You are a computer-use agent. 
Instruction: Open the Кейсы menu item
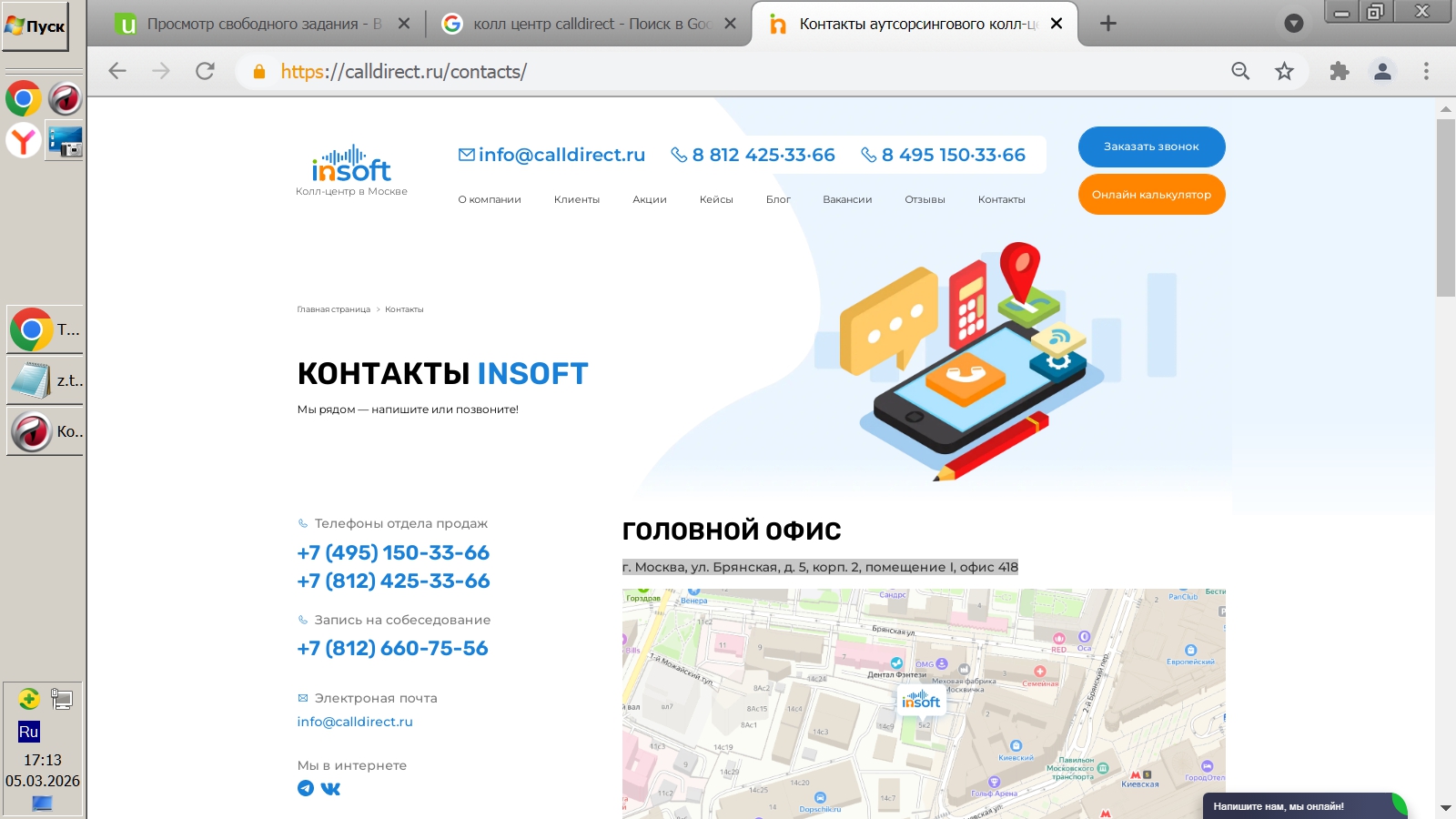pos(716,199)
